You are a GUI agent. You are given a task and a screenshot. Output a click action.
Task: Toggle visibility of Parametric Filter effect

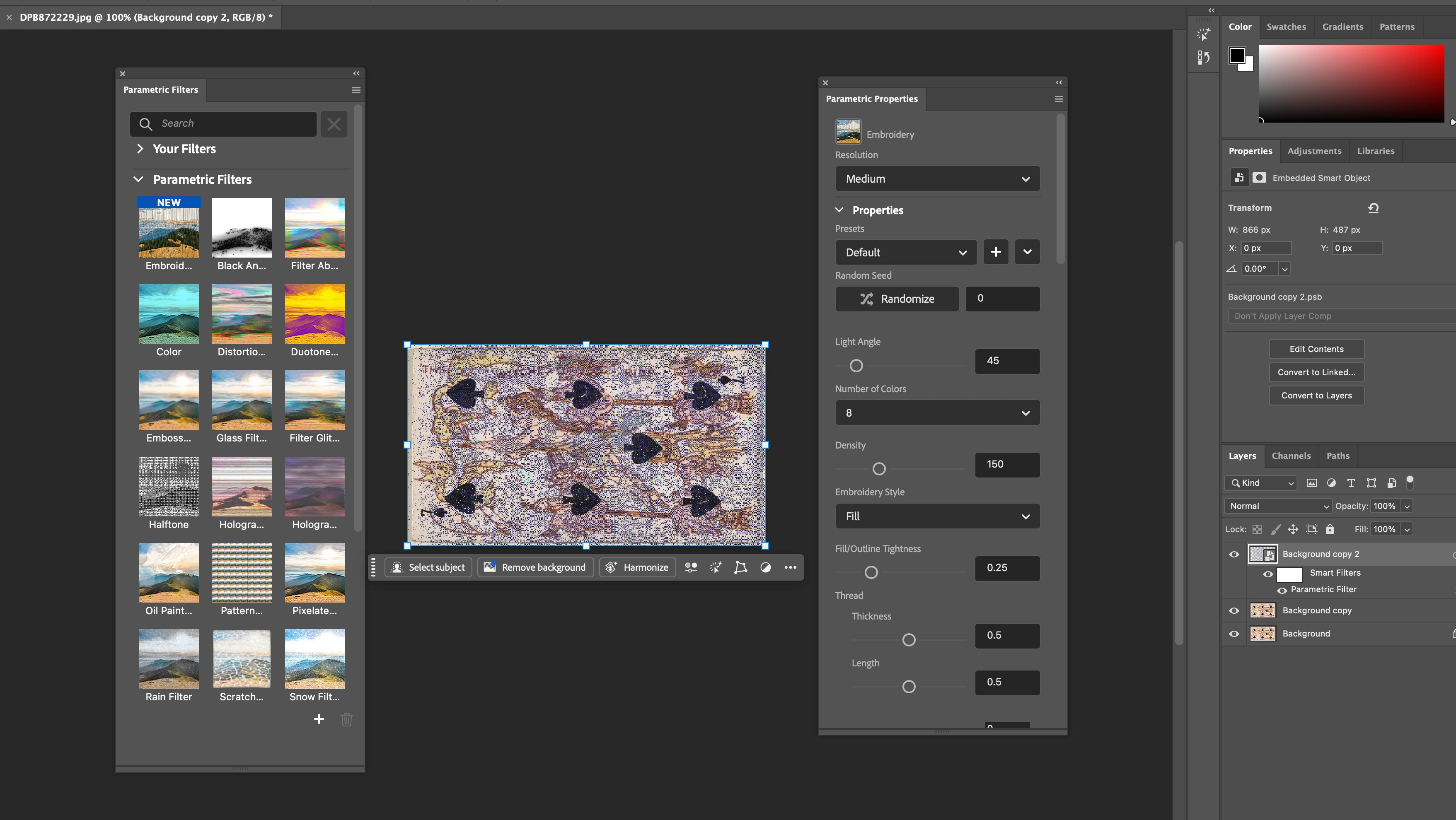1282,590
